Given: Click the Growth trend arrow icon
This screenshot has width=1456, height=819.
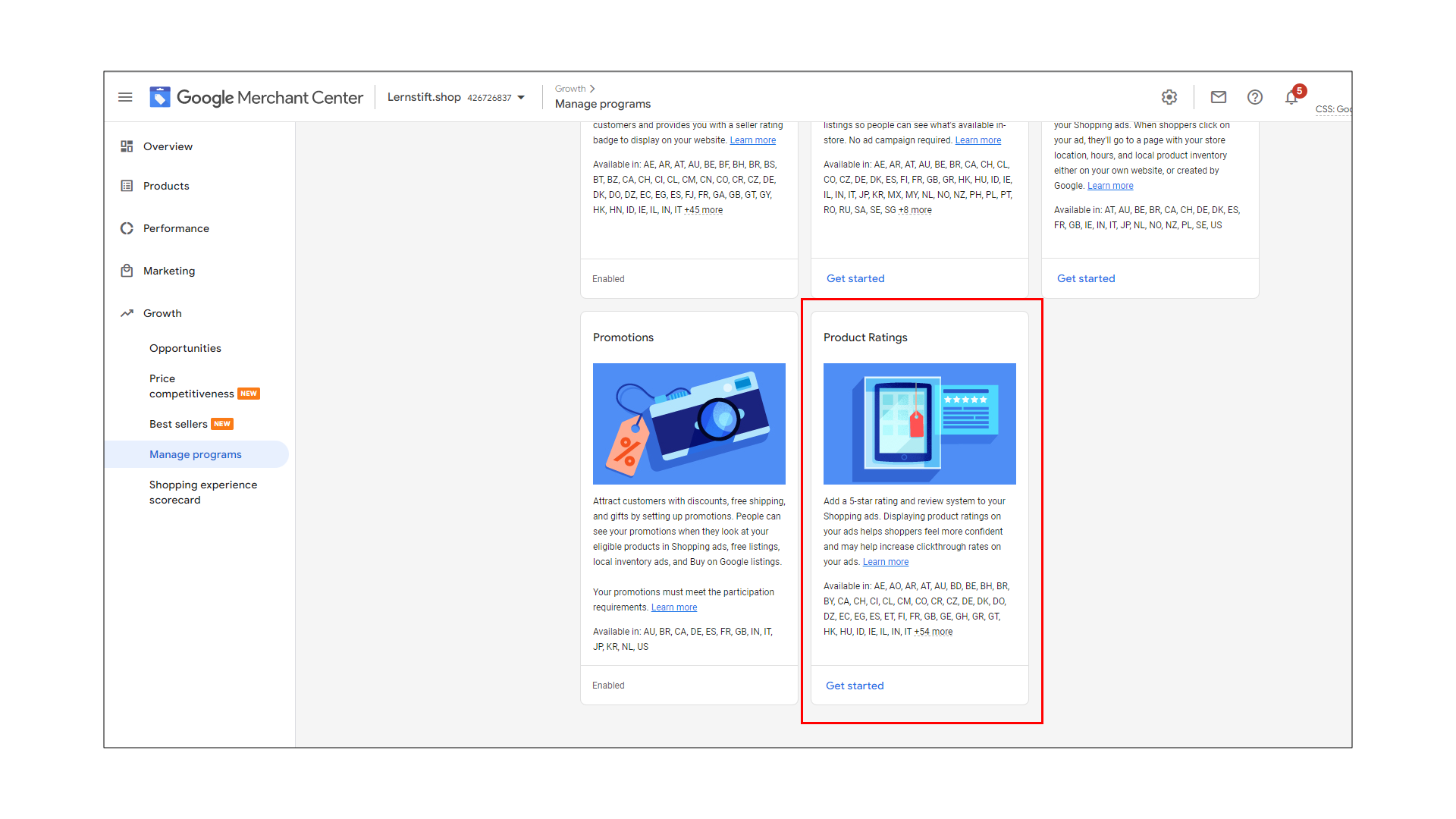Looking at the screenshot, I should click(x=127, y=313).
